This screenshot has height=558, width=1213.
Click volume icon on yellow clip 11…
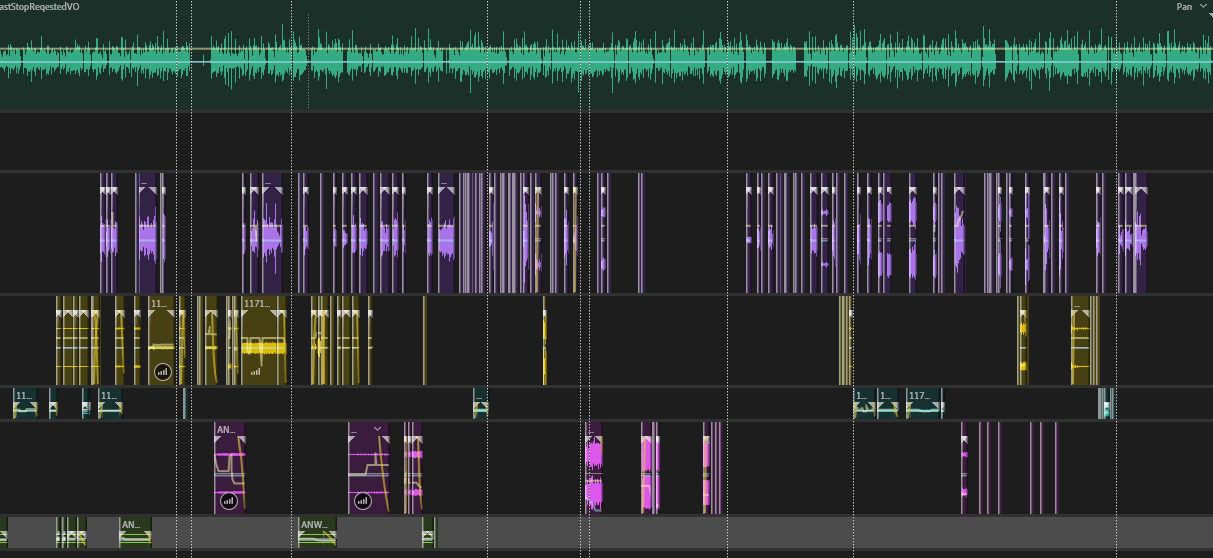tap(163, 371)
